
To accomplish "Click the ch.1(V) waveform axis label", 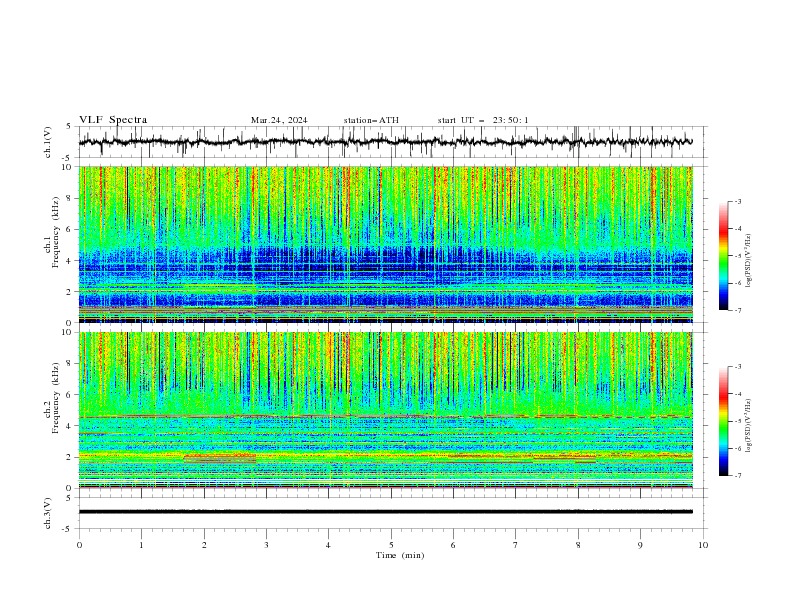I will [x=48, y=142].
